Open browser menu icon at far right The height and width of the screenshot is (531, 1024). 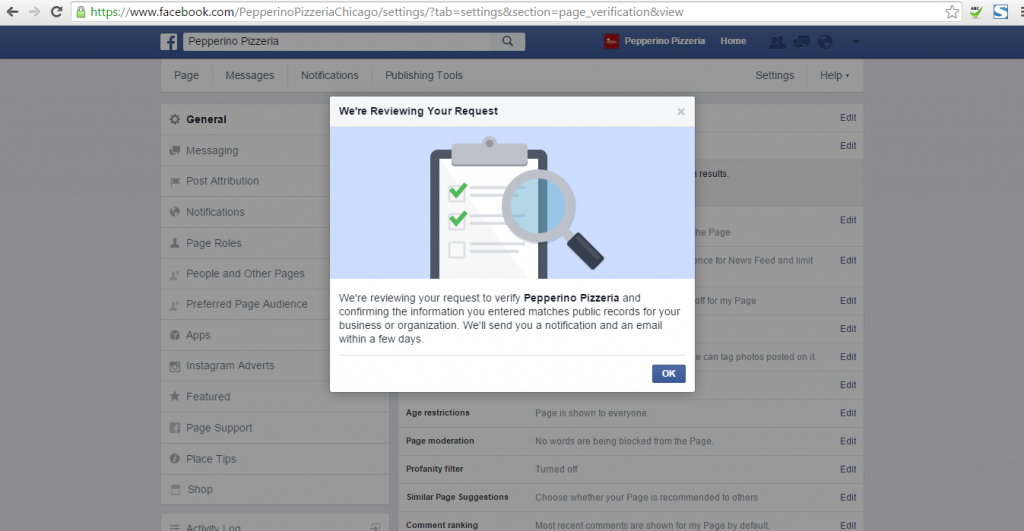(x=1021, y=12)
